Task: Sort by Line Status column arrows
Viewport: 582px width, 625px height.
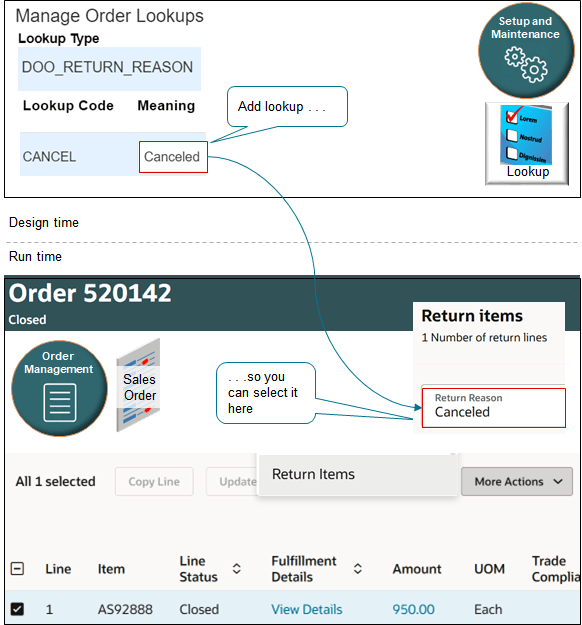Action: (x=236, y=569)
